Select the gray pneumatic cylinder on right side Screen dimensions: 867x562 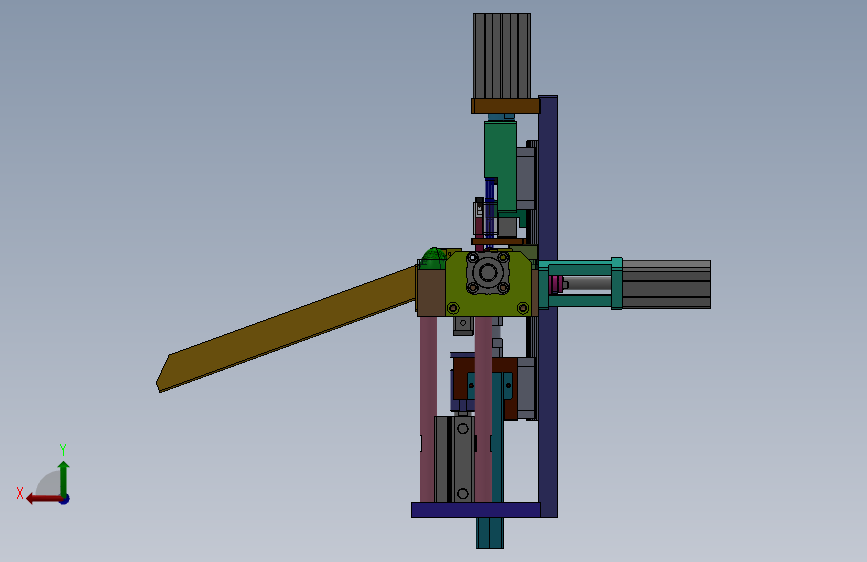coord(666,284)
